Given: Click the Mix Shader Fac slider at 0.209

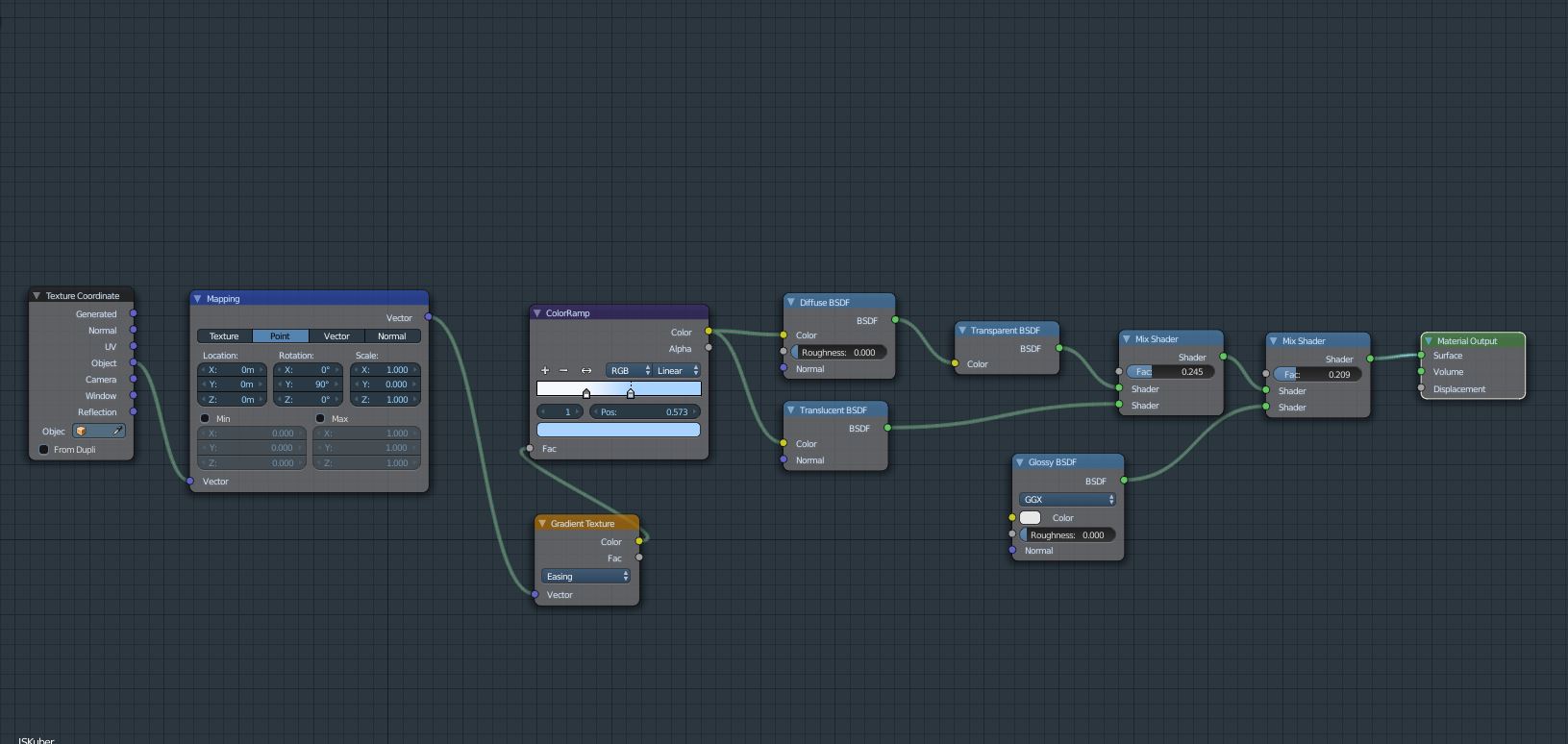Looking at the screenshot, I should pos(1317,375).
